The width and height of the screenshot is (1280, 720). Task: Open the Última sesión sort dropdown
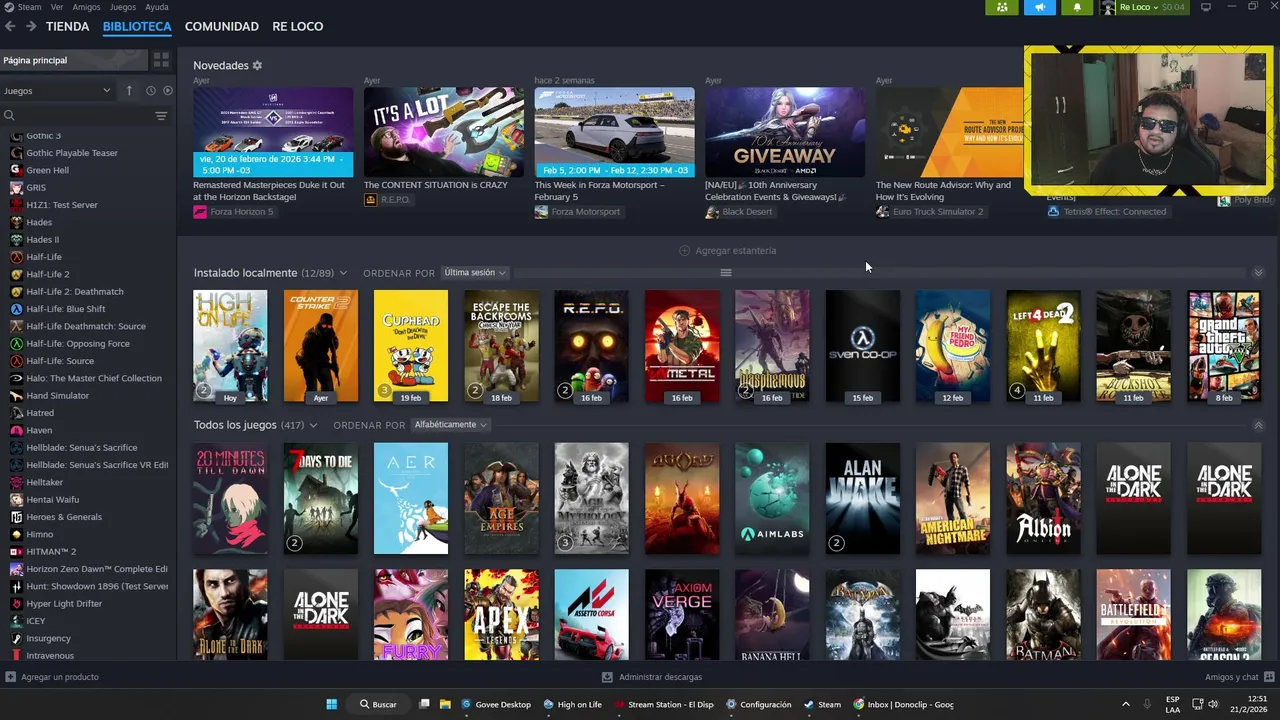pos(475,273)
